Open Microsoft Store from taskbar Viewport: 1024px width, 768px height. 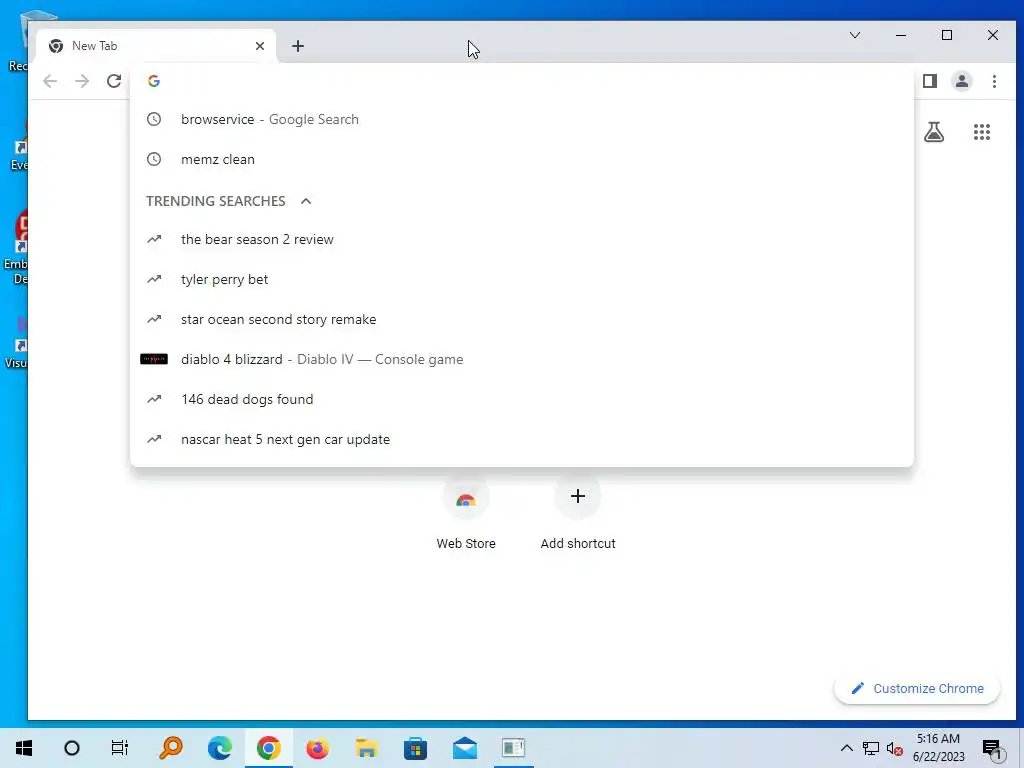click(415, 748)
